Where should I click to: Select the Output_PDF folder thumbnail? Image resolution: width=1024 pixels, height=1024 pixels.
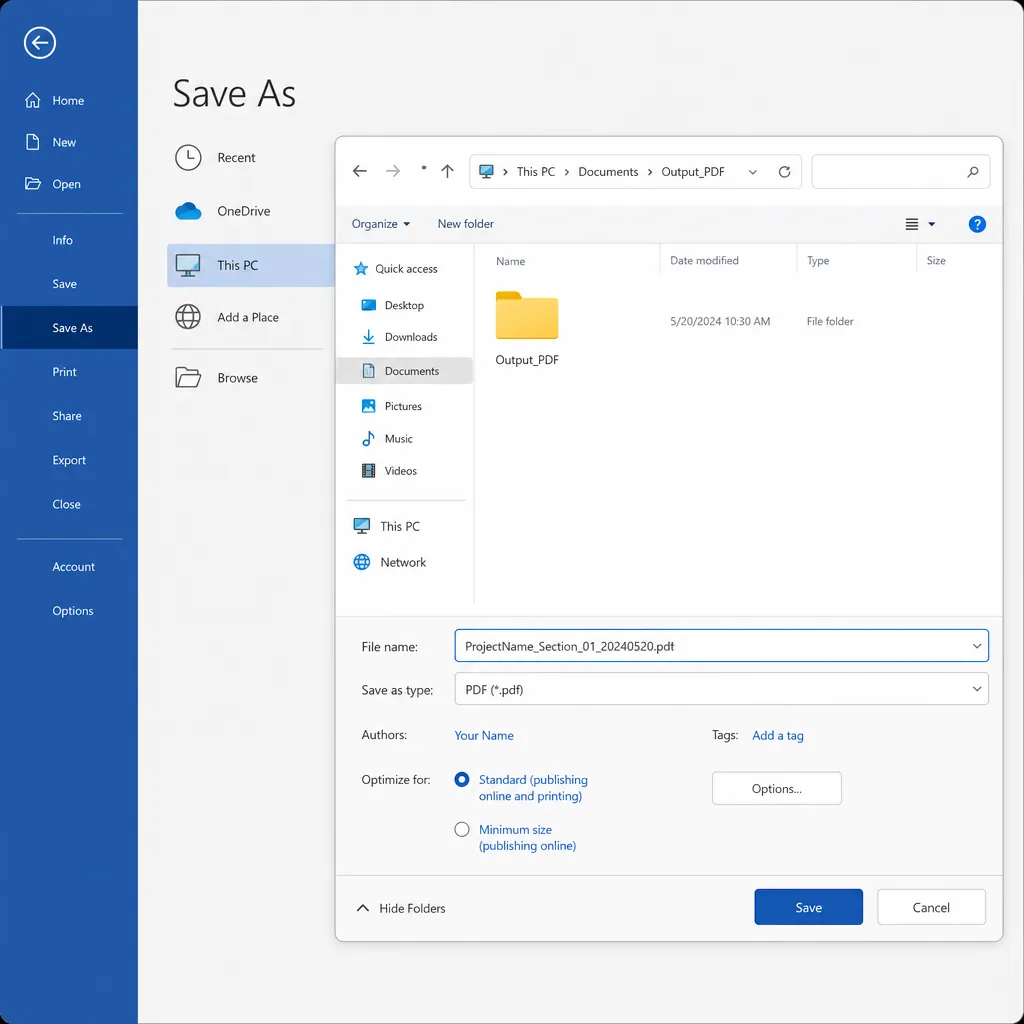coord(527,315)
